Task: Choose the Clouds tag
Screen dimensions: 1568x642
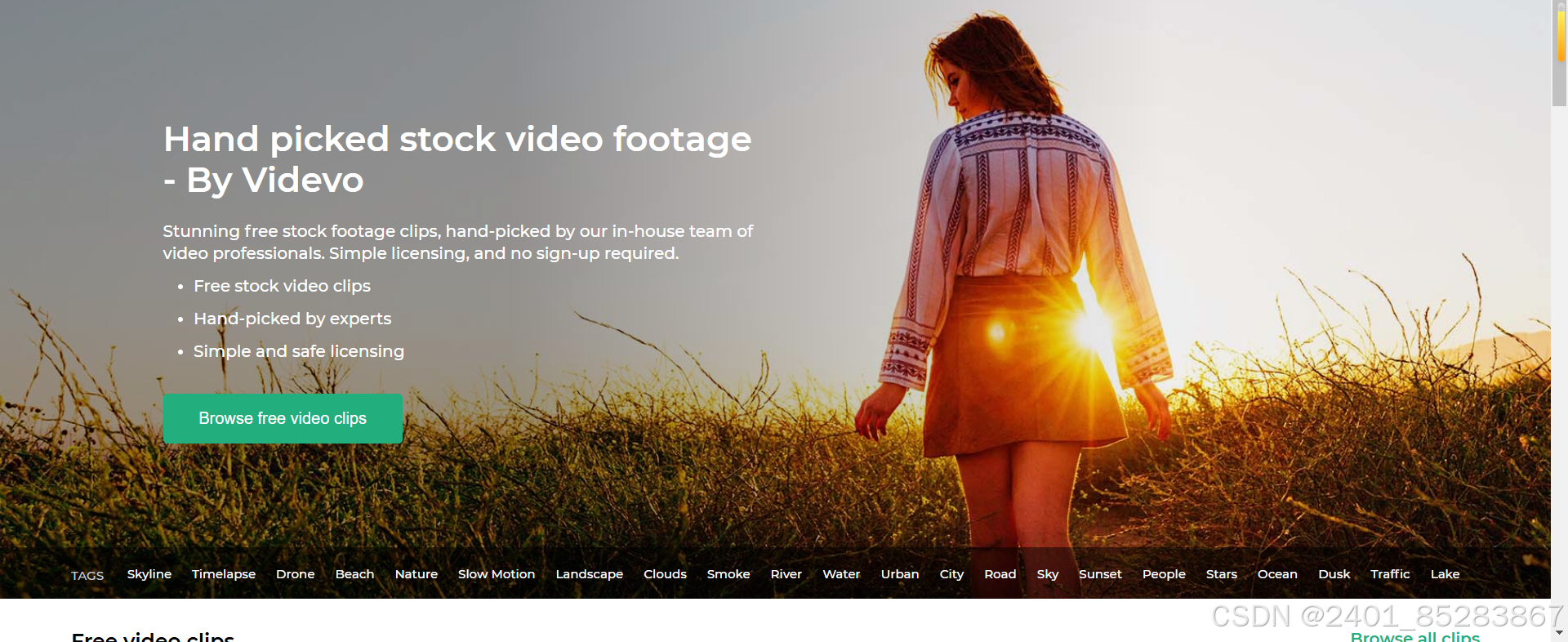Action: 665,574
